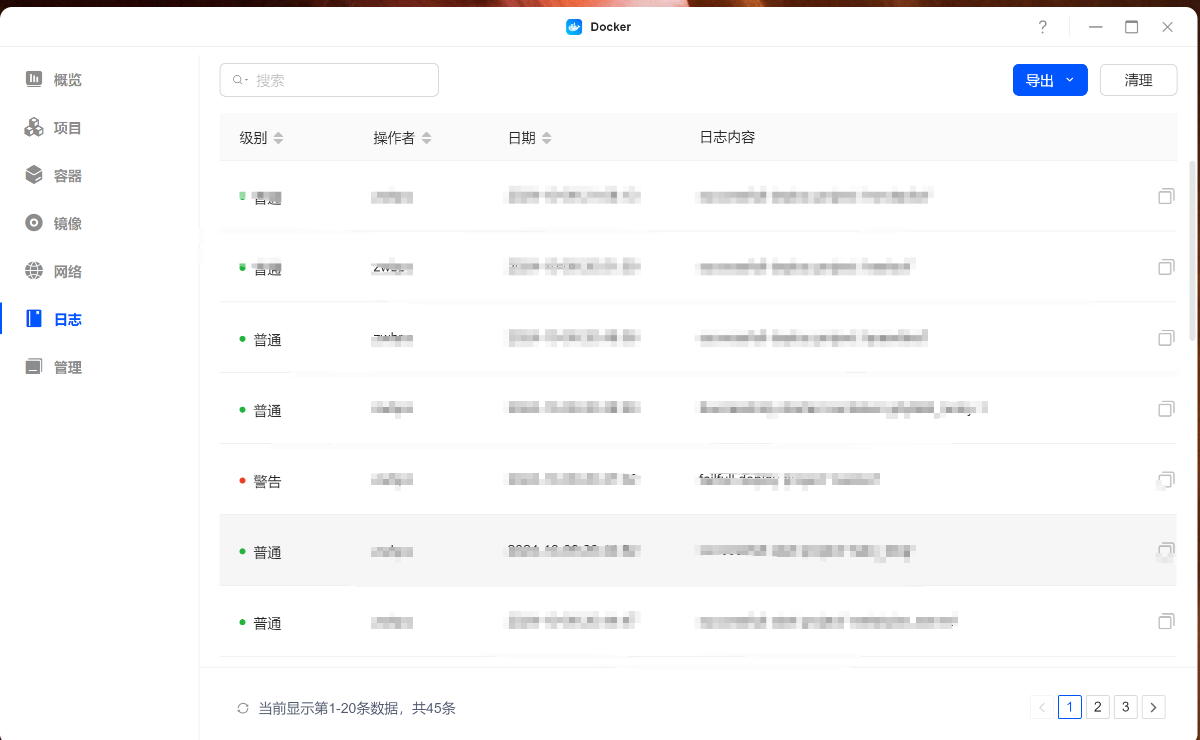Open the 概览 overview icon in sidebar

point(34,79)
